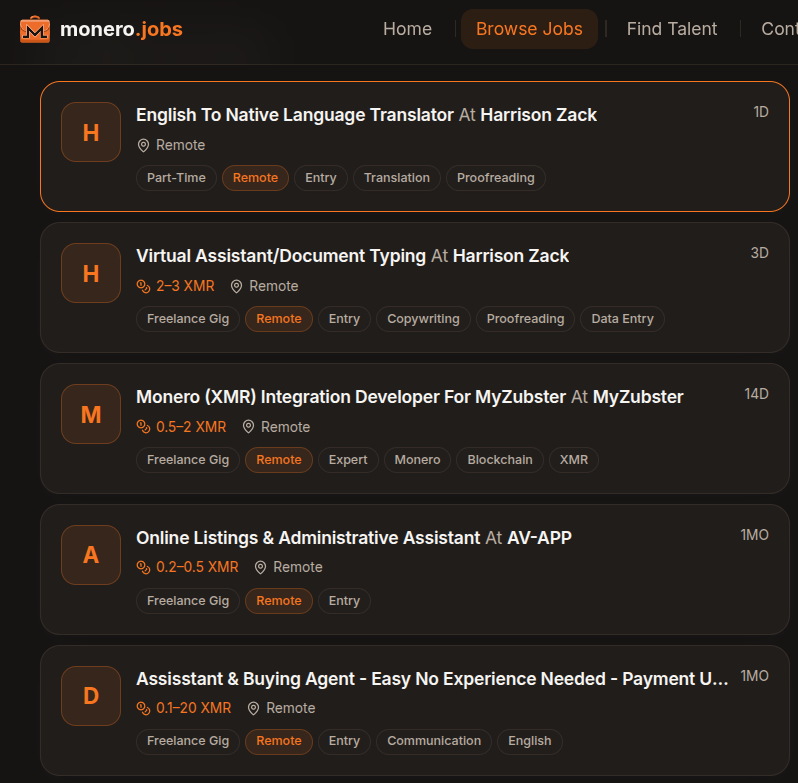The width and height of the screenshot is (798, 783).
Task: Select Entry tag on Translator job
Action: [x=321, y=178]
